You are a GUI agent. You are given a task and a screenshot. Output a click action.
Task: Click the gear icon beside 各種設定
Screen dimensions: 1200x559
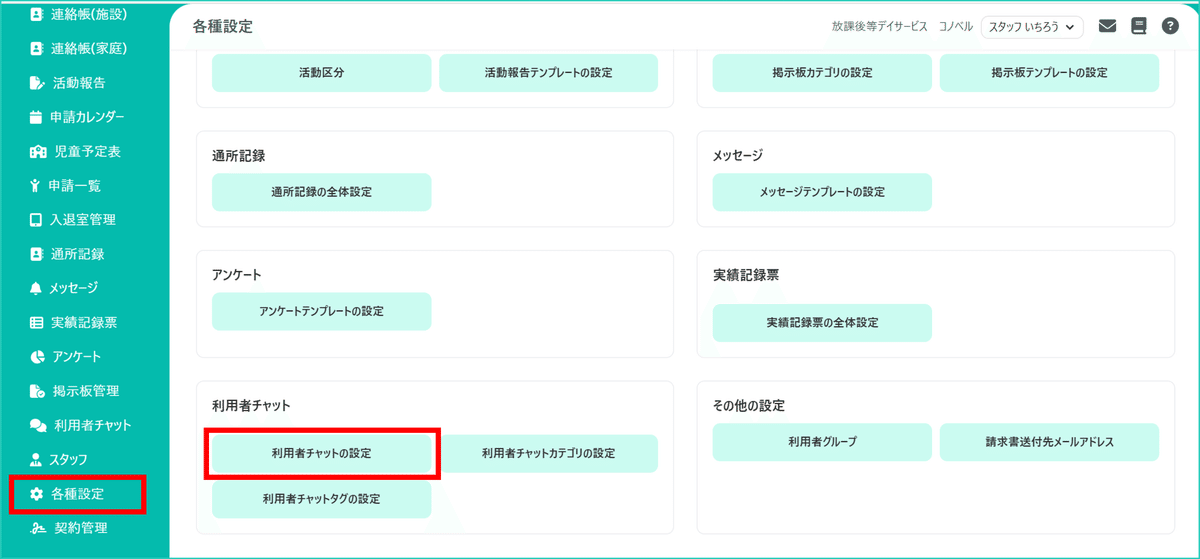(x=37, y=494)
